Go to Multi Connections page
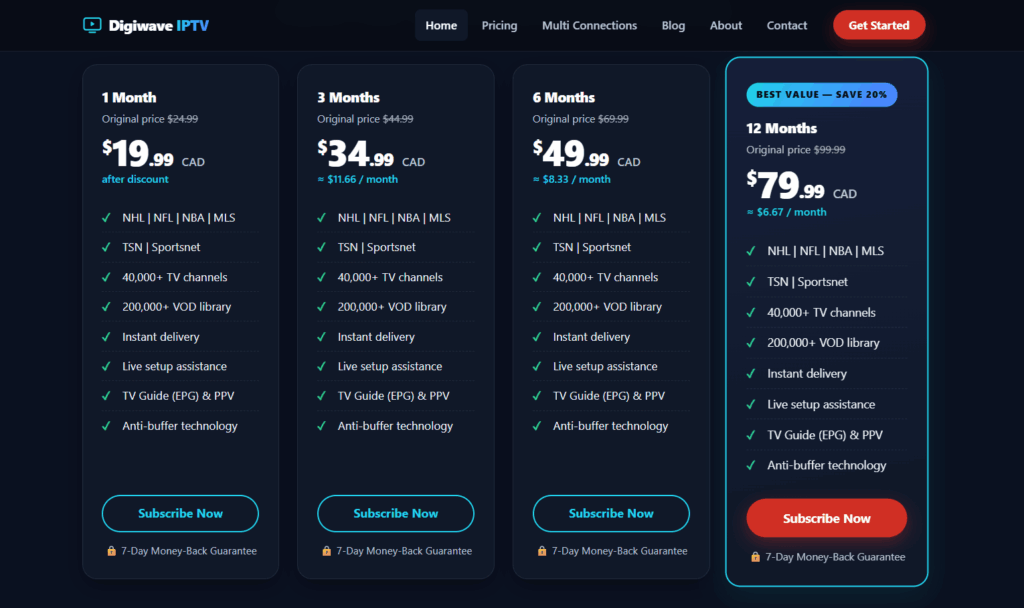Viewport: 1024px width, 608px height. click(590, 25)
